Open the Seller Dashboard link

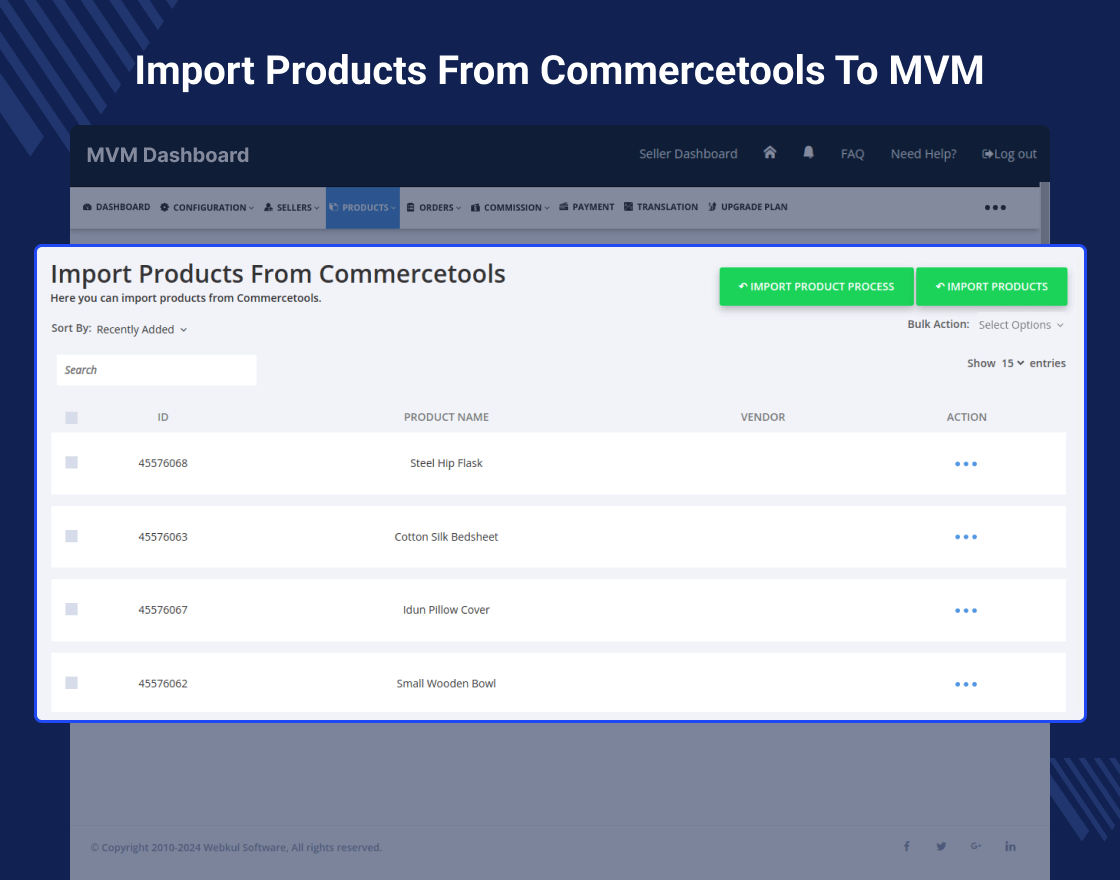[688, 154]
